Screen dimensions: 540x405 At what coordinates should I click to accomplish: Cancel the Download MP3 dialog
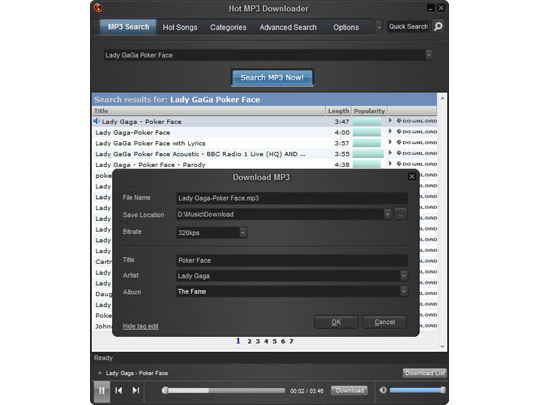click(x=385, y=322)
